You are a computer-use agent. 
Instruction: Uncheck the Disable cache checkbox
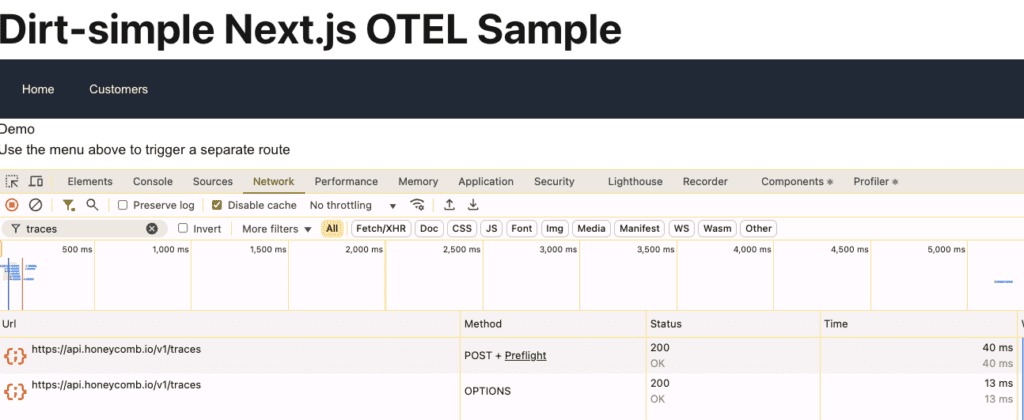pyautogui.click(x=217, y=205)
